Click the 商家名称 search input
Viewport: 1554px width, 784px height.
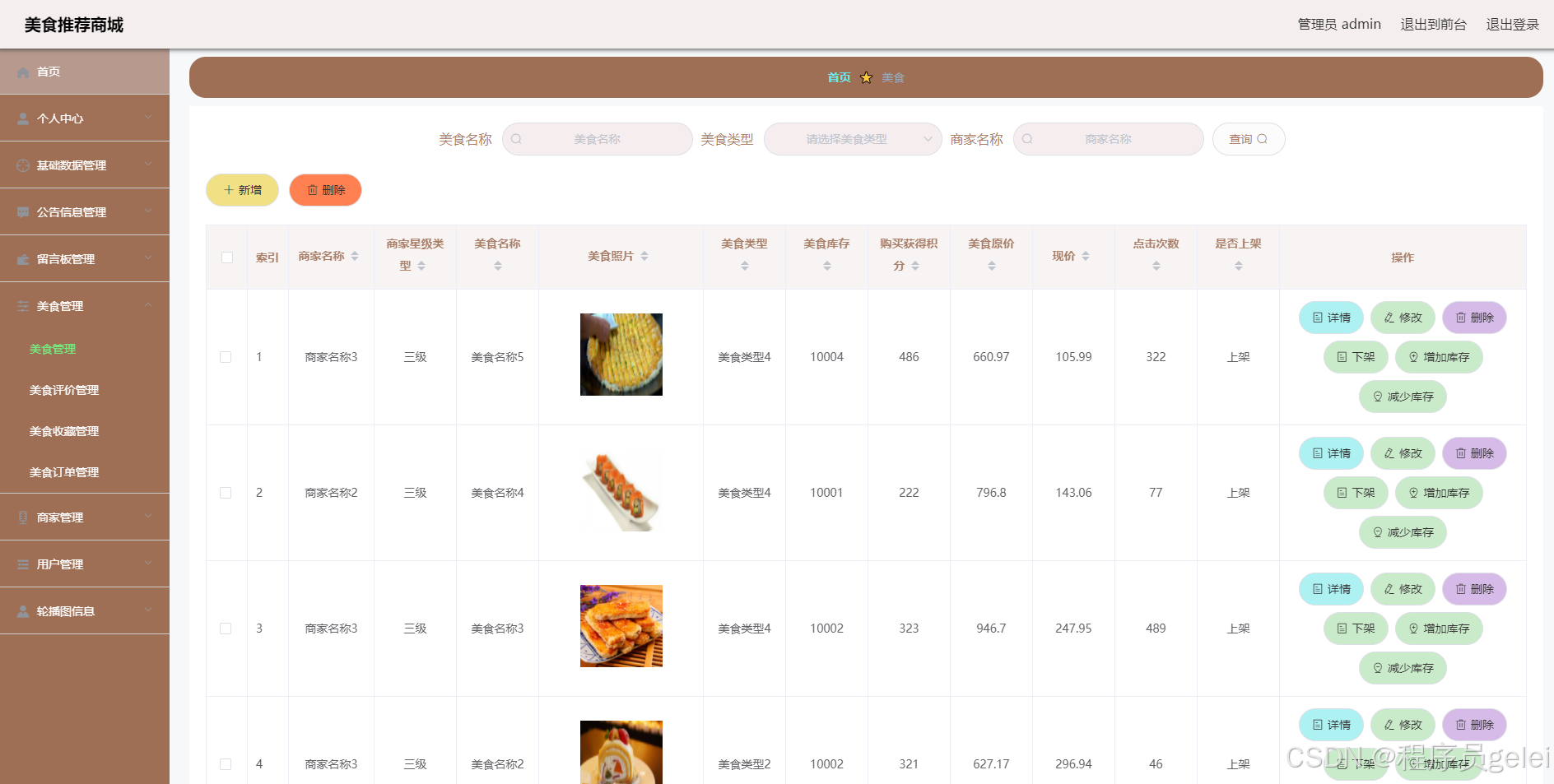point(1109,140)
